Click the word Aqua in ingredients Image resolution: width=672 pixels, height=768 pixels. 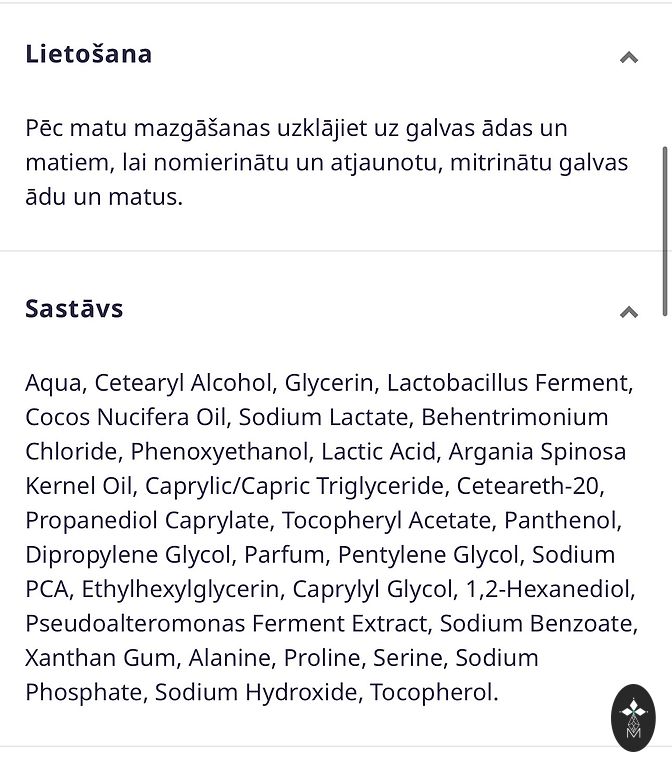(x=54, y=382)
